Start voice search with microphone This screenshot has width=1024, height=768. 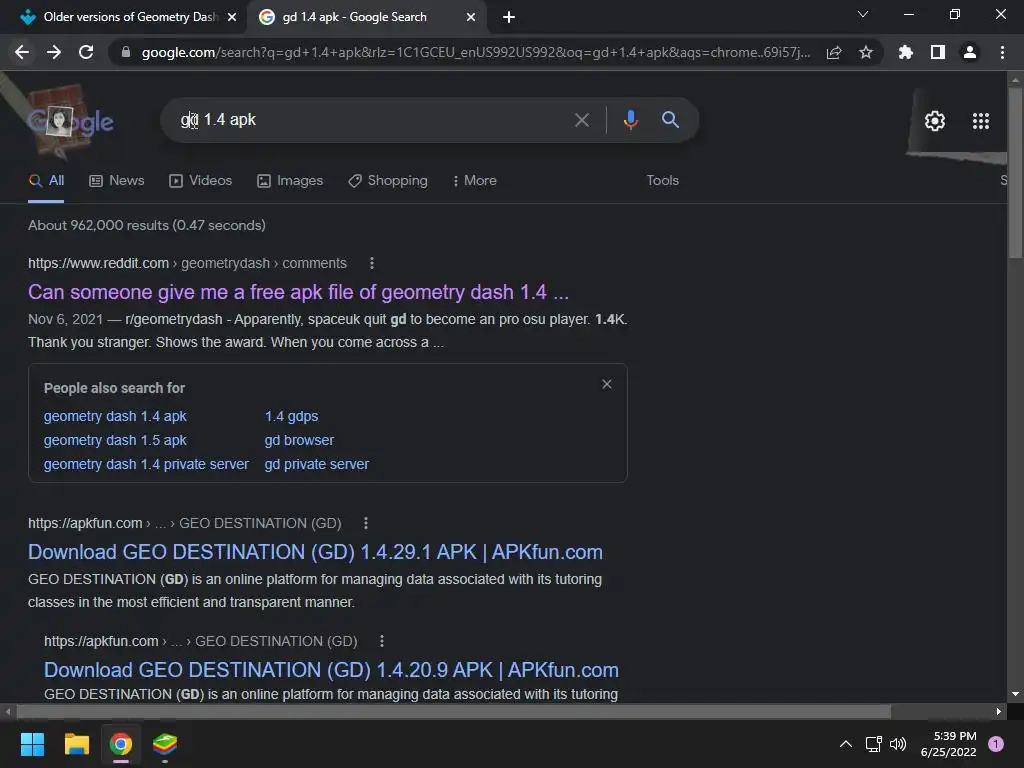point(630,120)
